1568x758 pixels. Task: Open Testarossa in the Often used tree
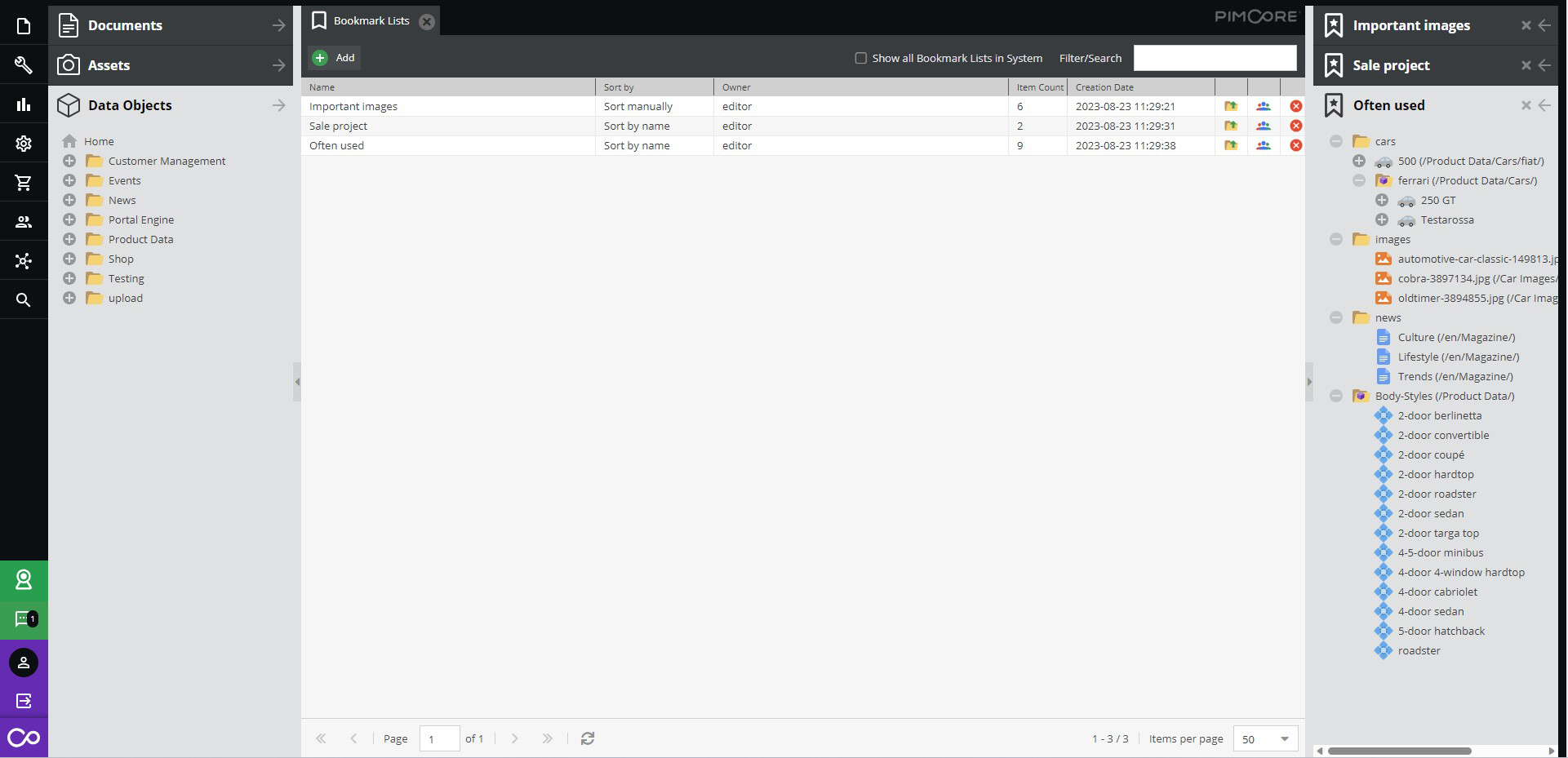1447,219
